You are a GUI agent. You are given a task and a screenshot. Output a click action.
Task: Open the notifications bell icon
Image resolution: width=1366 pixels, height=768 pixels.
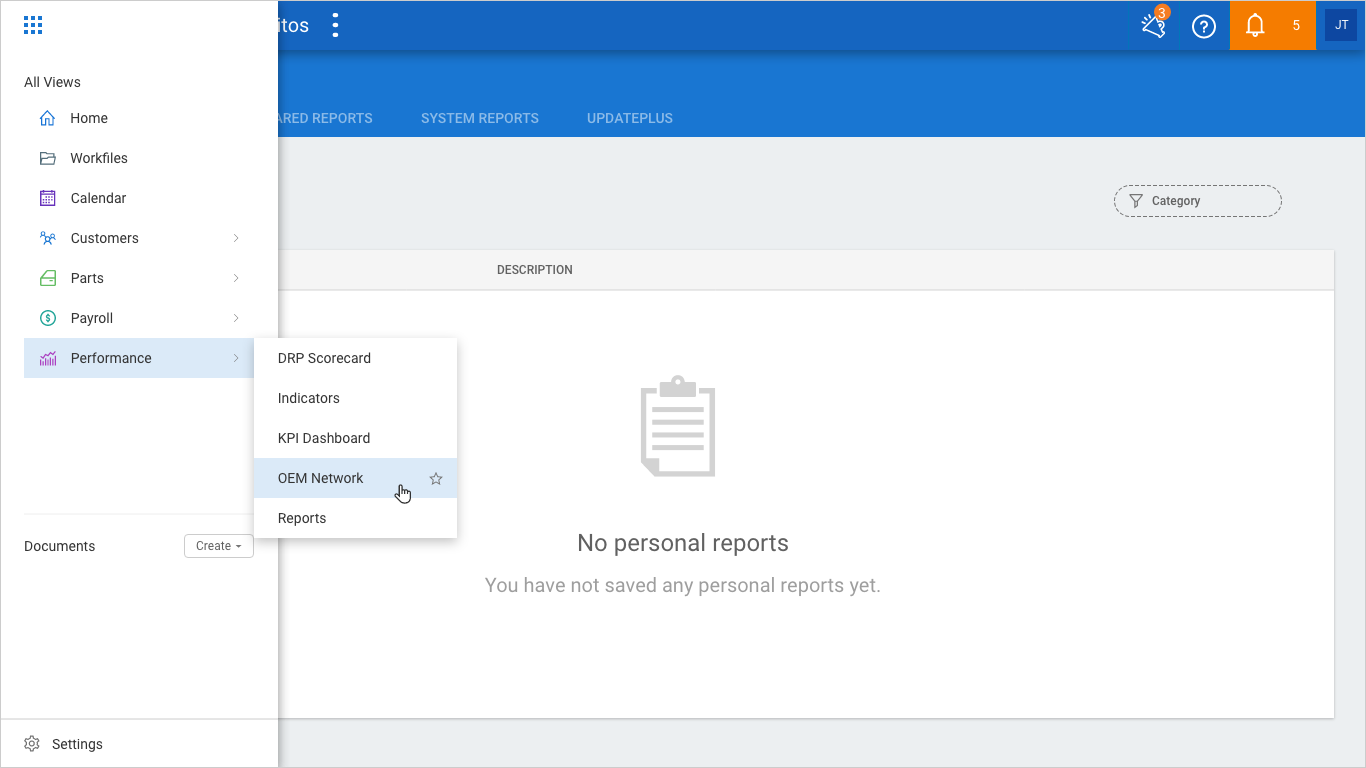click(x=1255, y=26)
